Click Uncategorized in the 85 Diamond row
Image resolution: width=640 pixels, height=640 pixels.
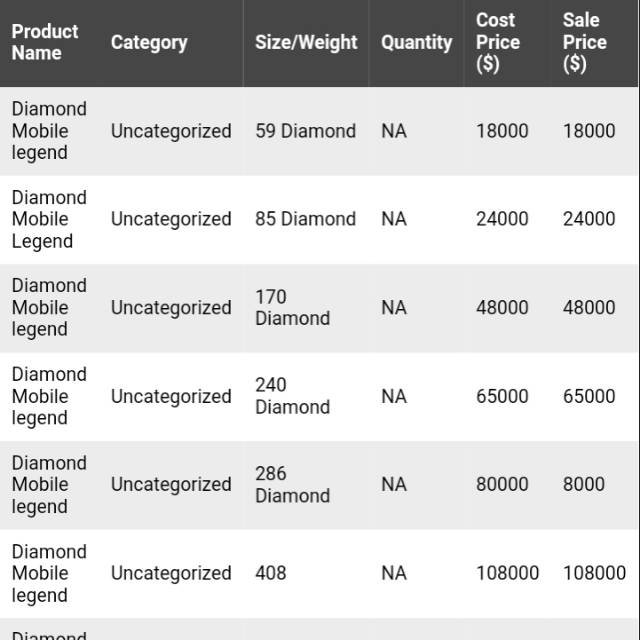(x=171, y=219)
